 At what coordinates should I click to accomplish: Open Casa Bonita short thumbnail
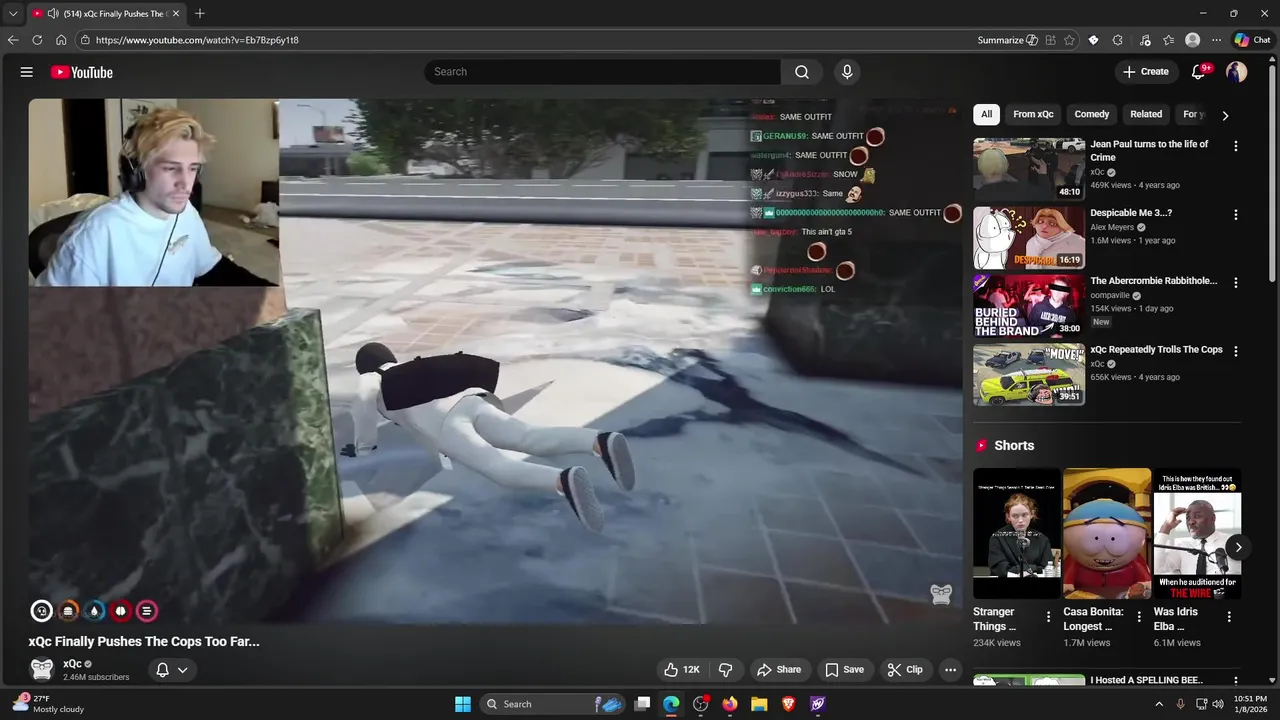1107,534
